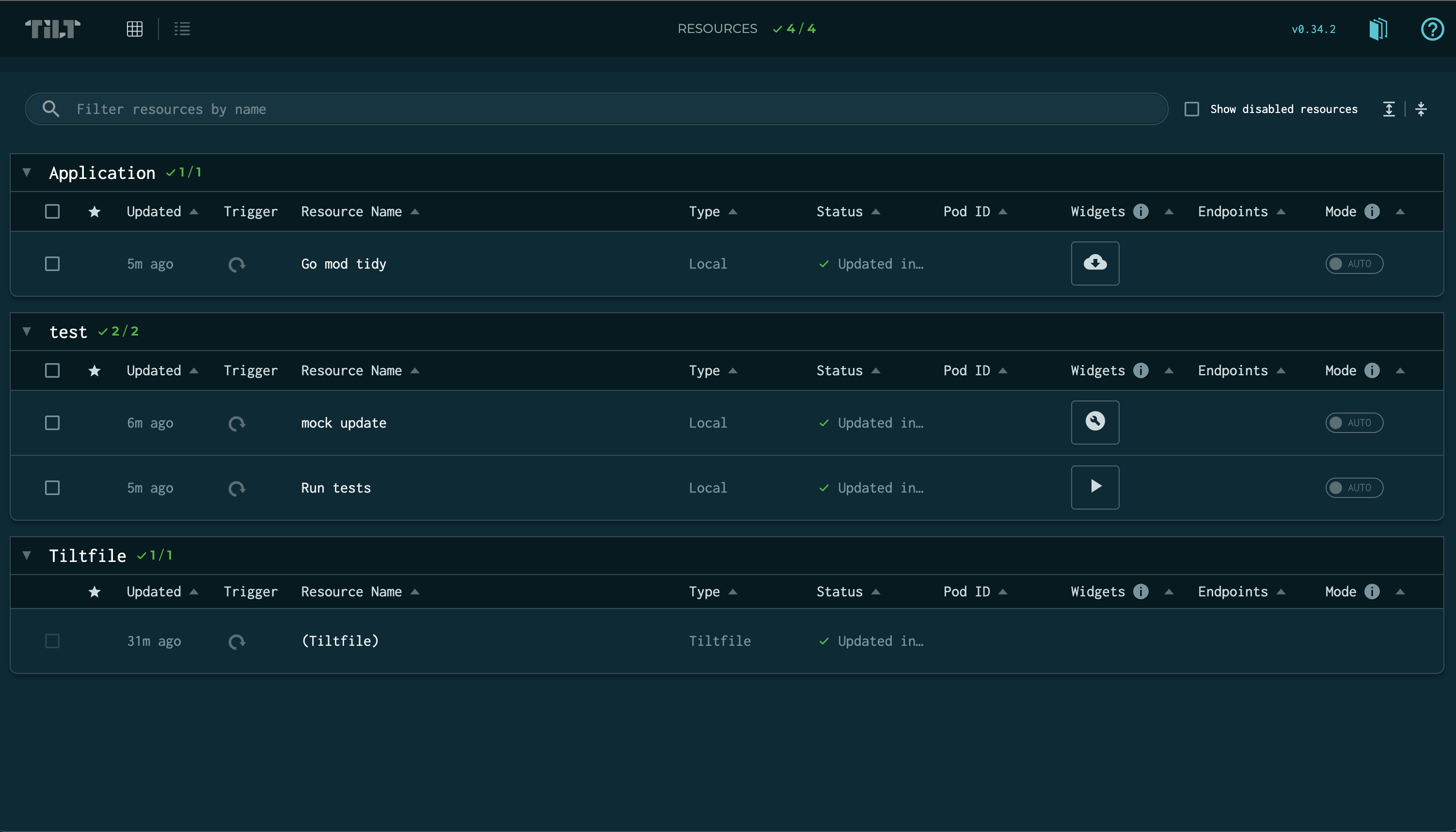
Task: Click 'Local' type in Run tests row
Action: tap(708, 487)
